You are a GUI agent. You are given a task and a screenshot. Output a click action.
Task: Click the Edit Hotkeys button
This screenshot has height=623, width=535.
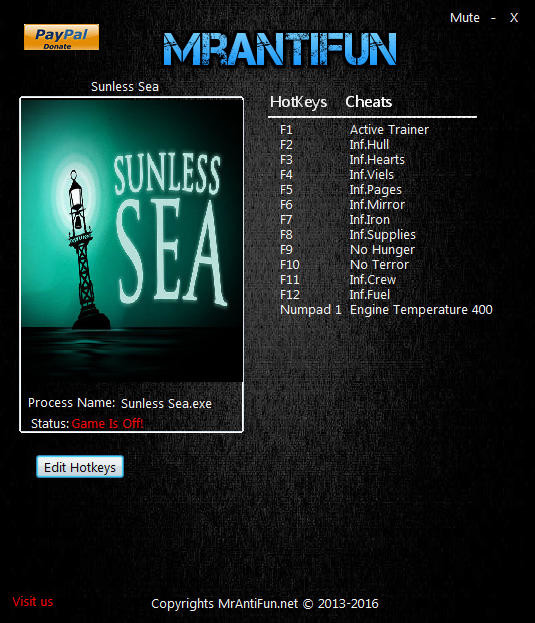coord(80,467)
